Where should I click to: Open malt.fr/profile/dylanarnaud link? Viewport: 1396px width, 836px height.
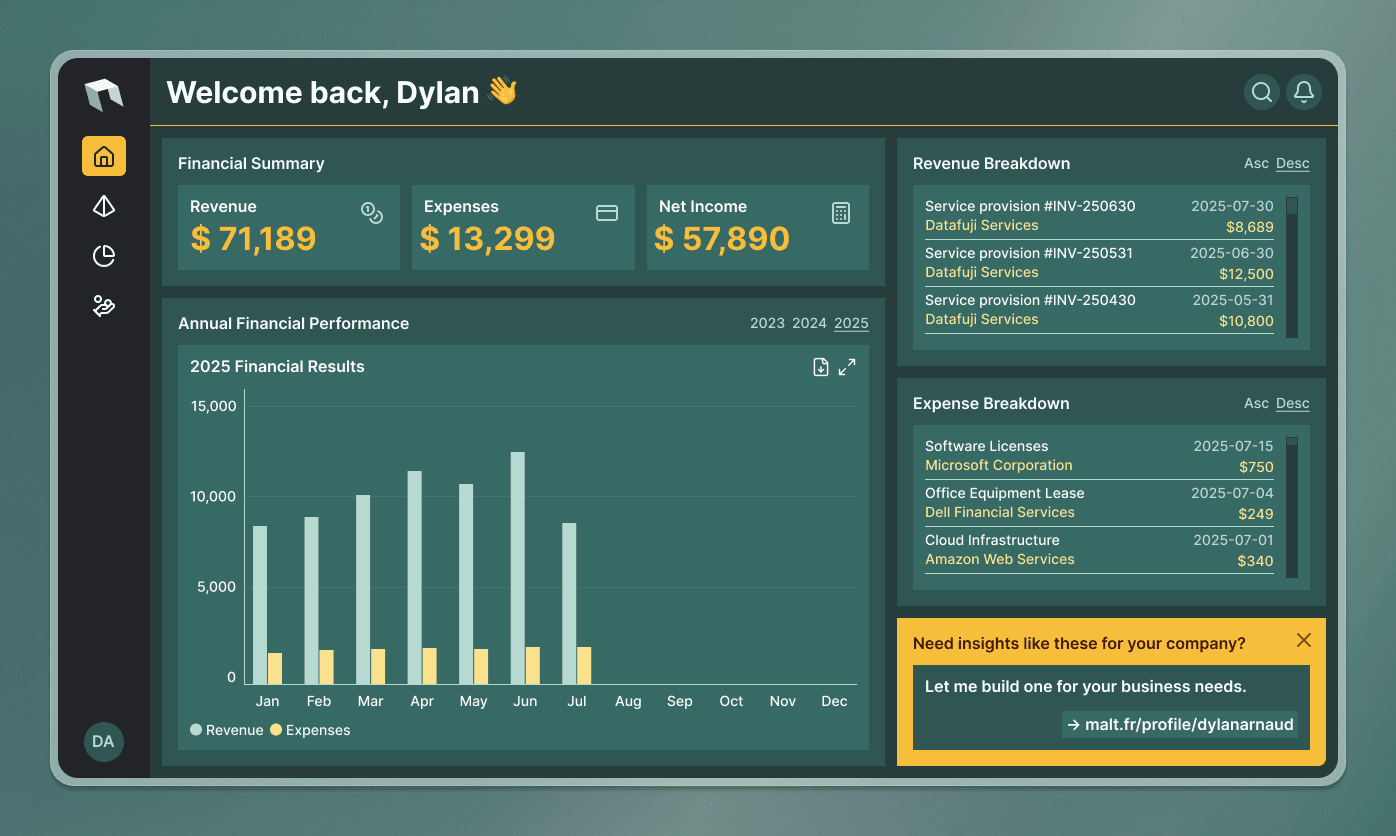tap(1180, 724)
